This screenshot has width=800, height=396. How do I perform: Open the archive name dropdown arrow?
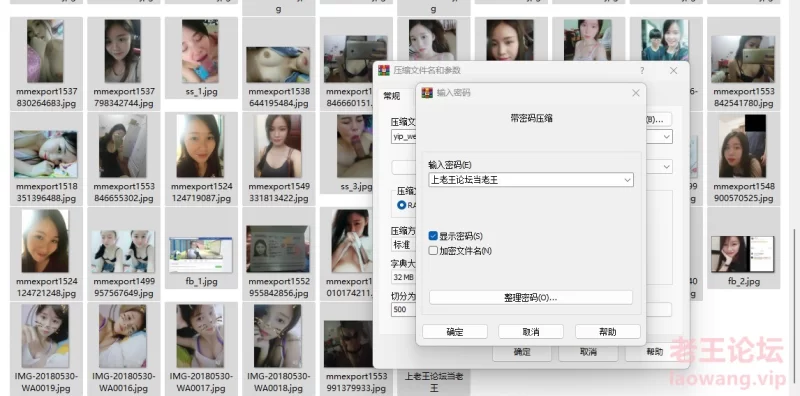(666, 137)
